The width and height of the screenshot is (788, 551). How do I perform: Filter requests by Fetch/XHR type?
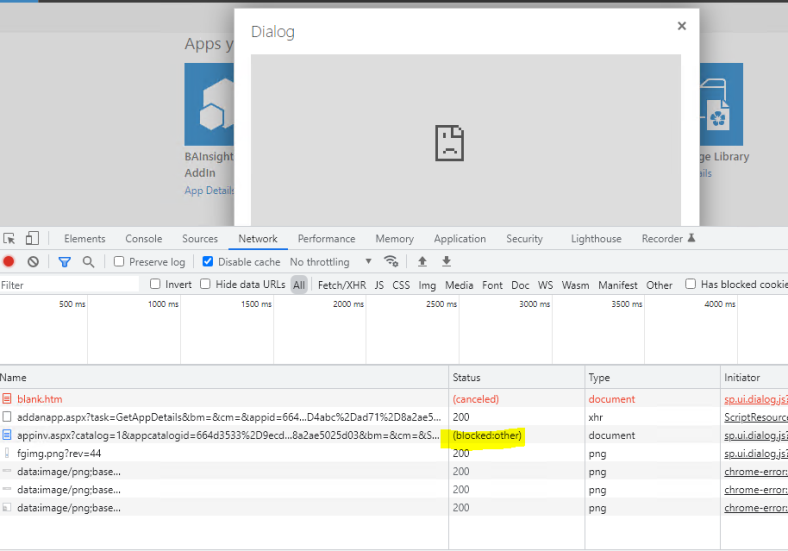point(341,285)
